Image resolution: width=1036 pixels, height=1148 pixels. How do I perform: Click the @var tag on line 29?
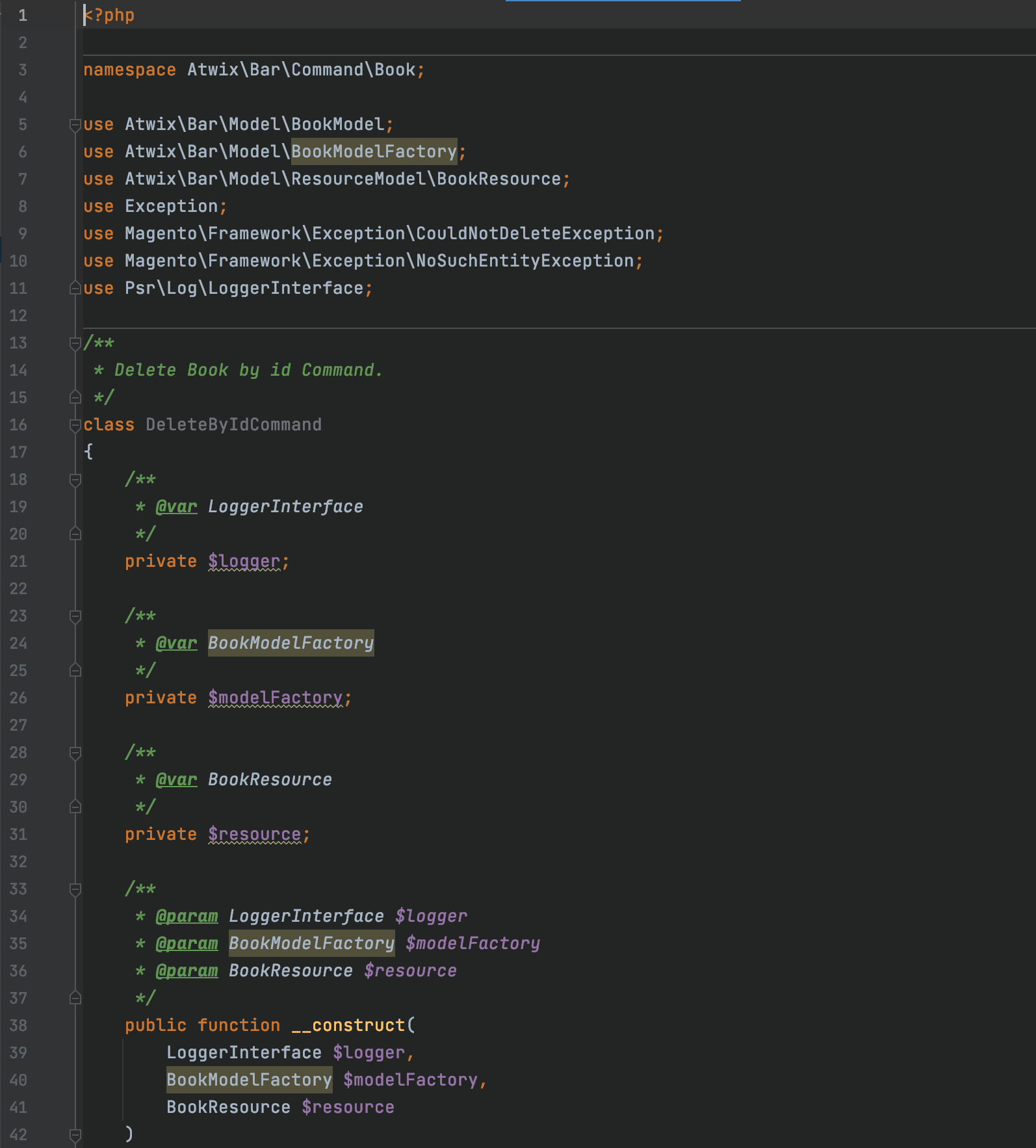176,779
